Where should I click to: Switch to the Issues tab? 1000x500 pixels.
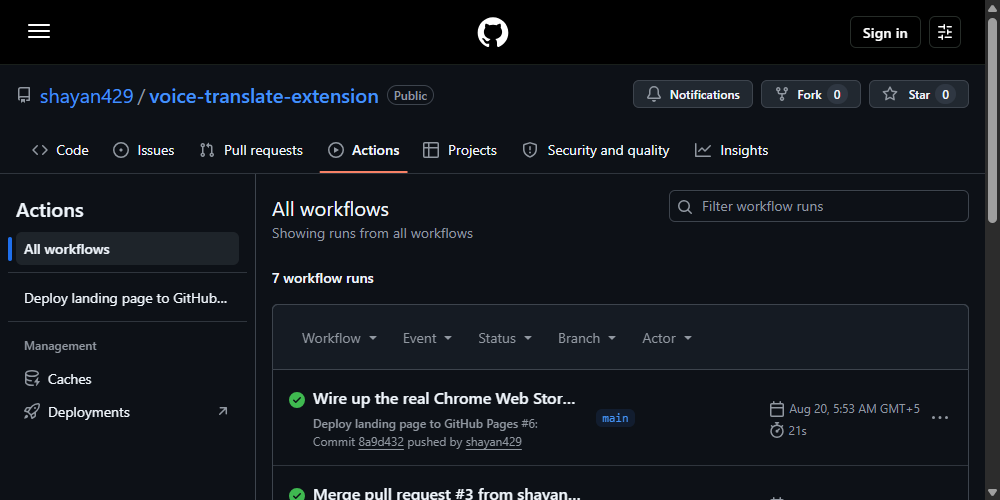[143, 151]
